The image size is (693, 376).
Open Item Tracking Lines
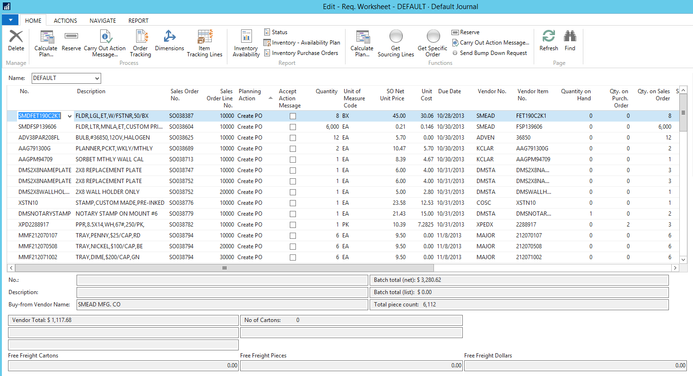(204, 43)
